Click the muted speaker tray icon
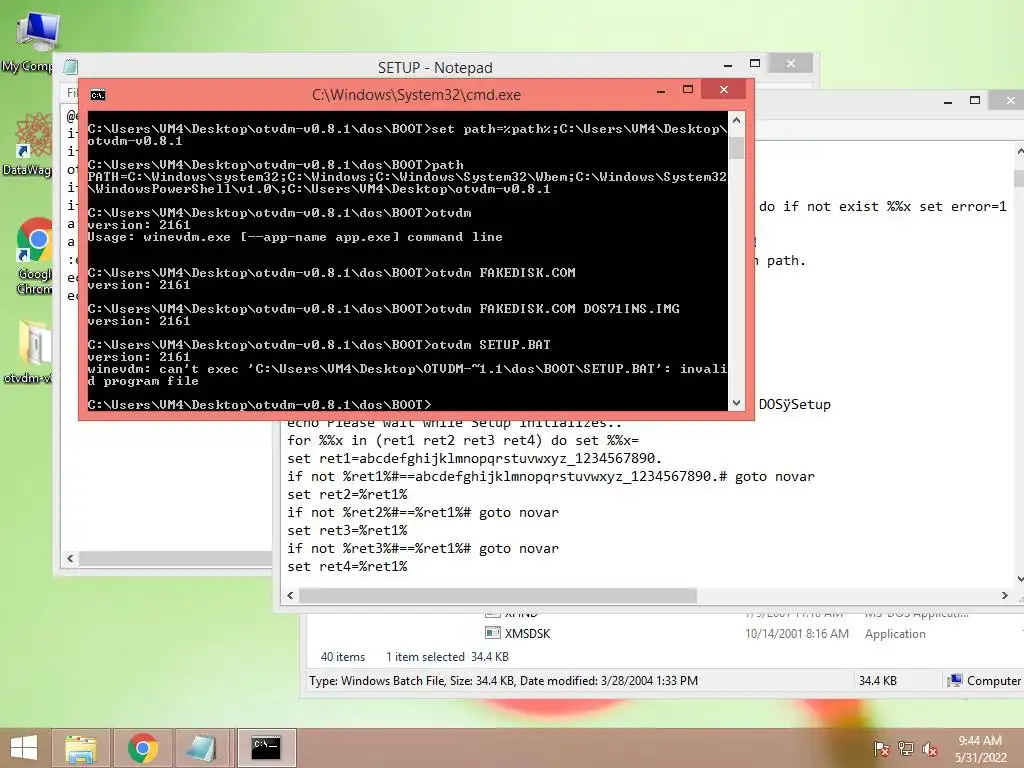 tap(929, 749)
